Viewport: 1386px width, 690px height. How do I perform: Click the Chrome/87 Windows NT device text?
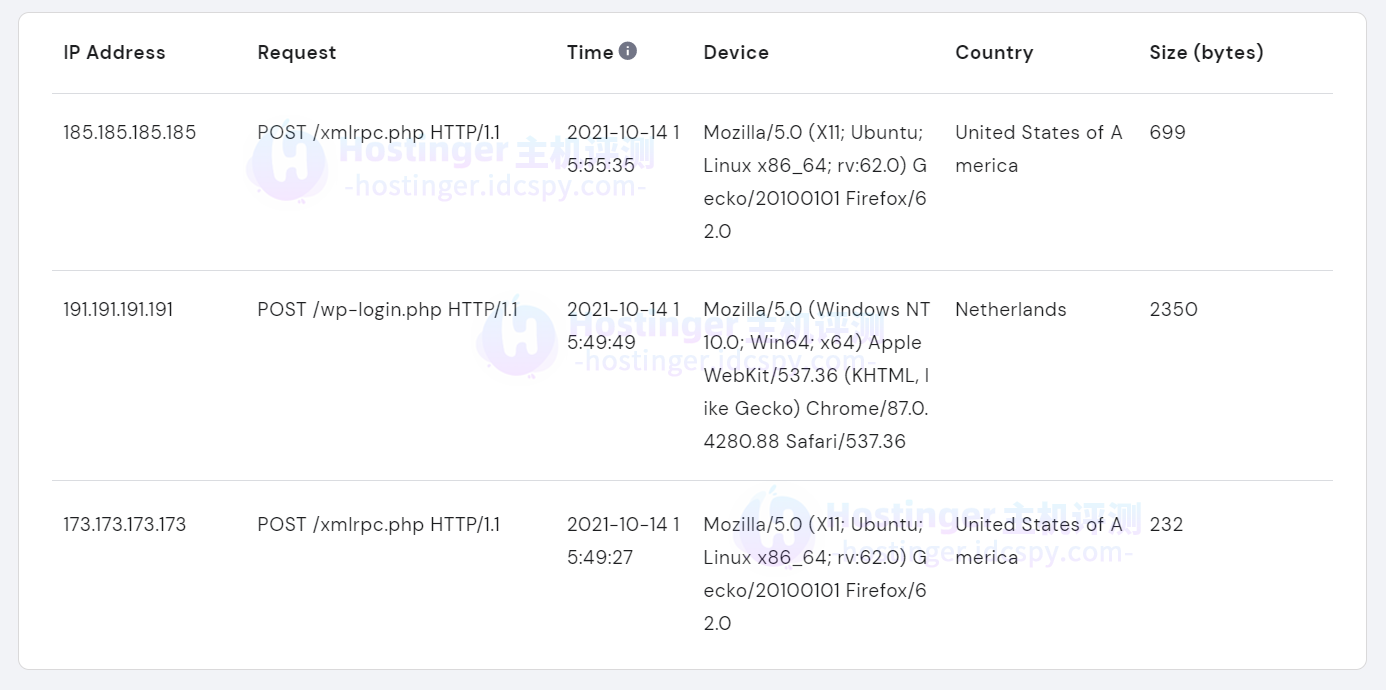816,375
